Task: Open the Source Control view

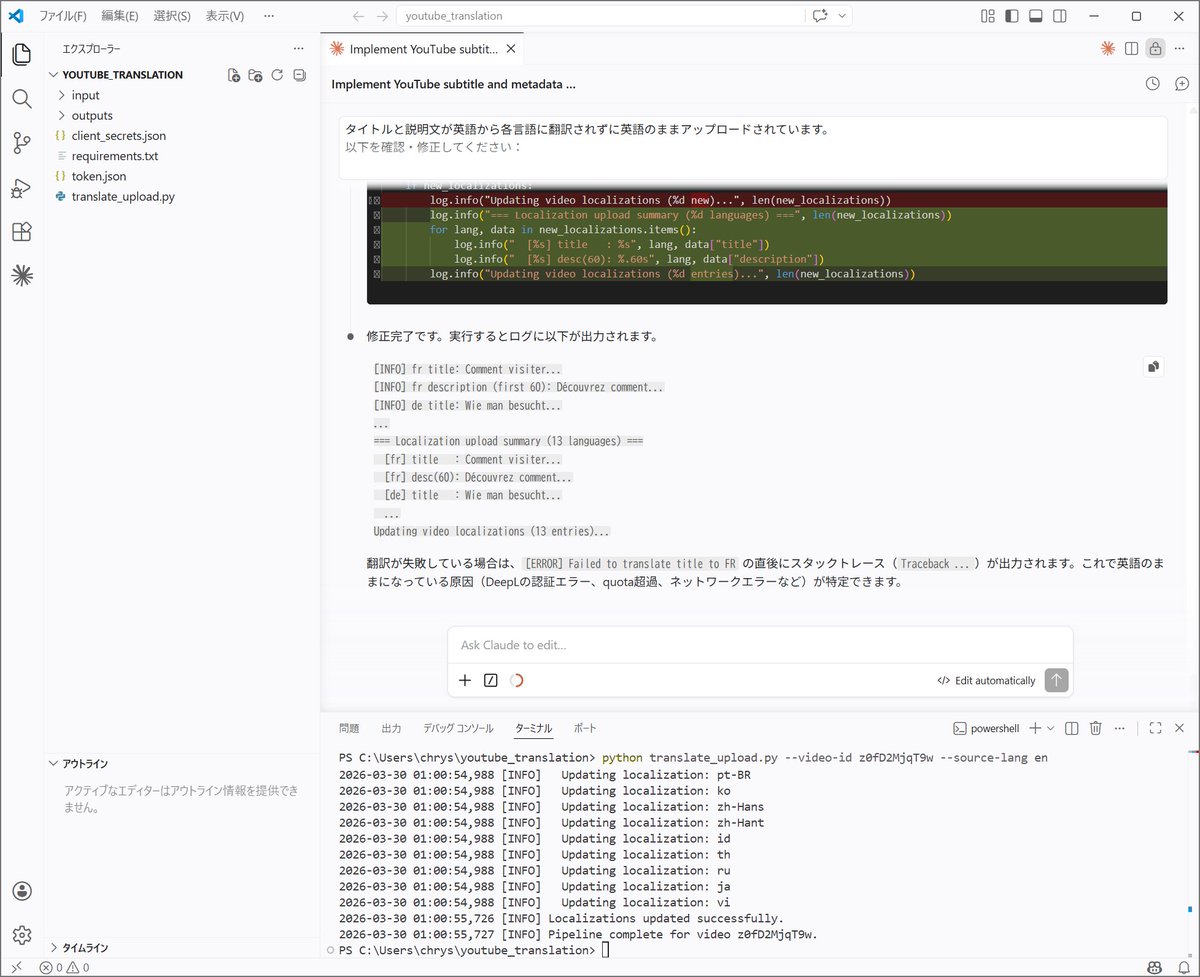Action: tap(21, 144)
